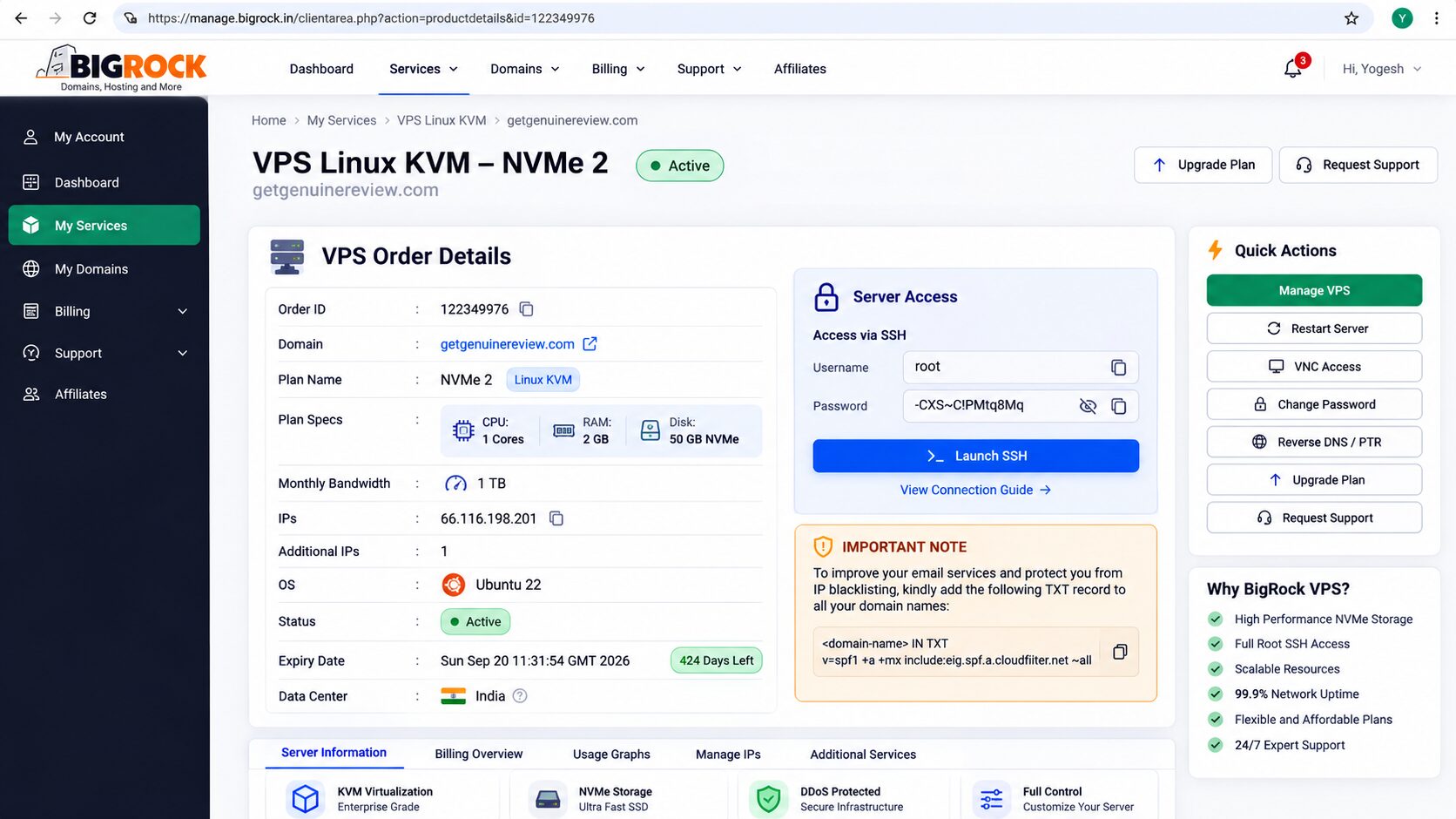
Task: Click the browser address bar URL
Action: pos(371,18)
